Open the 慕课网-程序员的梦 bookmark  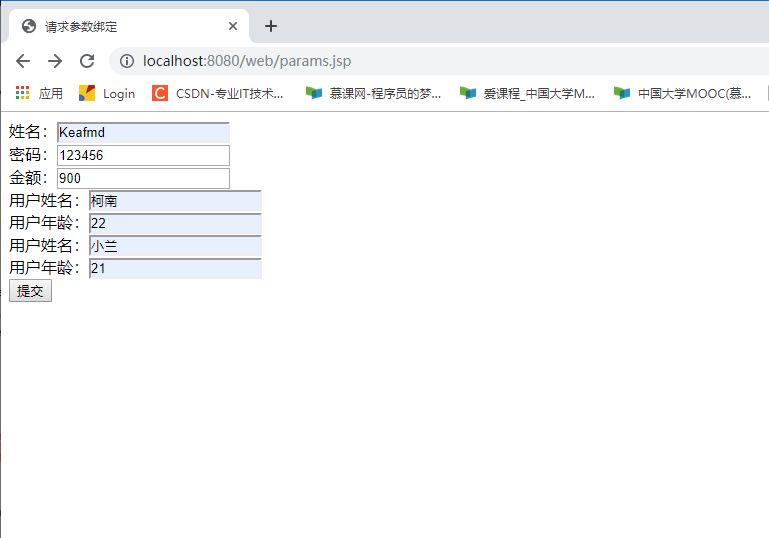click(x=373, y=93)
